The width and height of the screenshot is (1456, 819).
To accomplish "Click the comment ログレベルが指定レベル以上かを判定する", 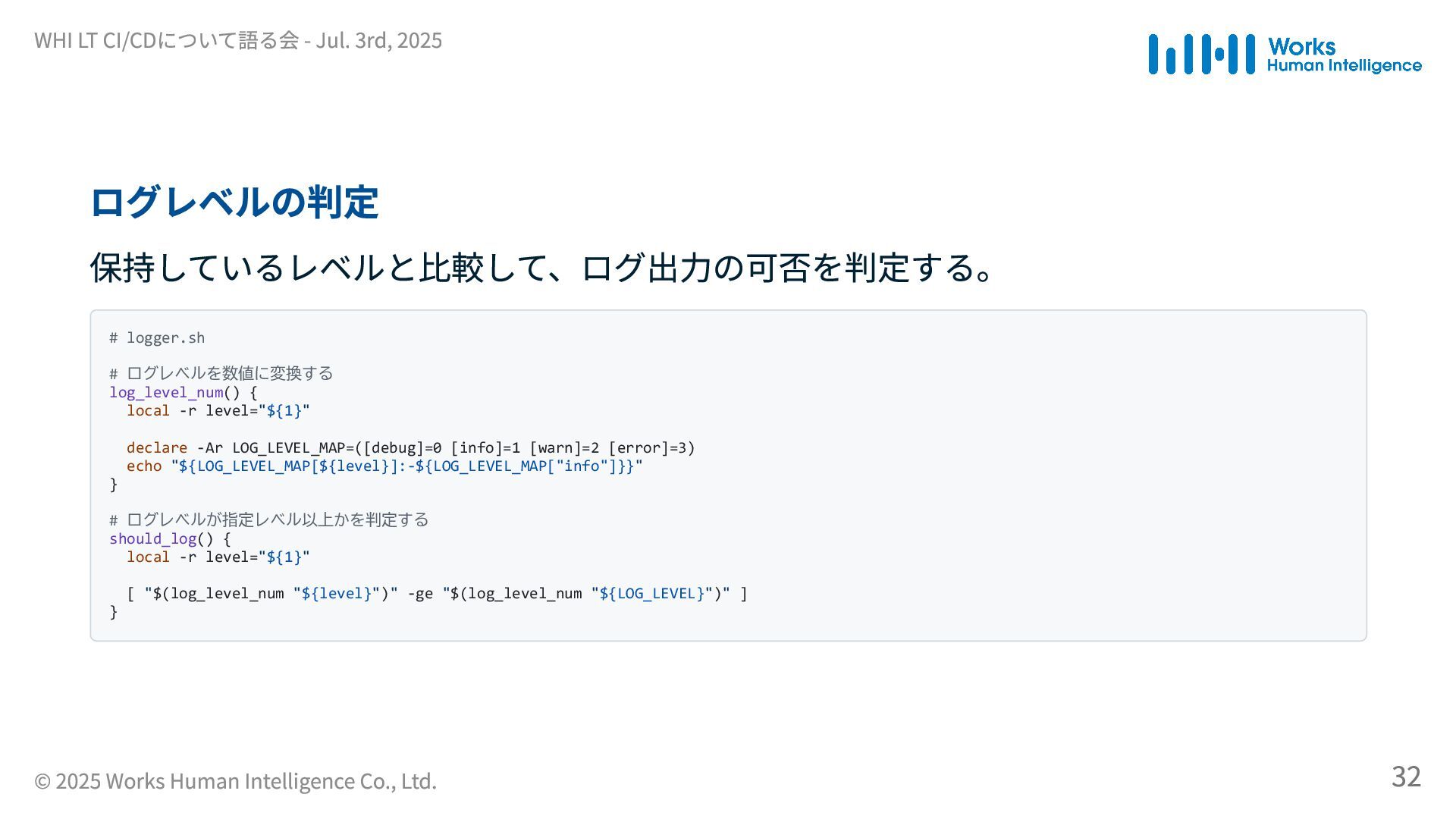I will click(x=269, y=519).
